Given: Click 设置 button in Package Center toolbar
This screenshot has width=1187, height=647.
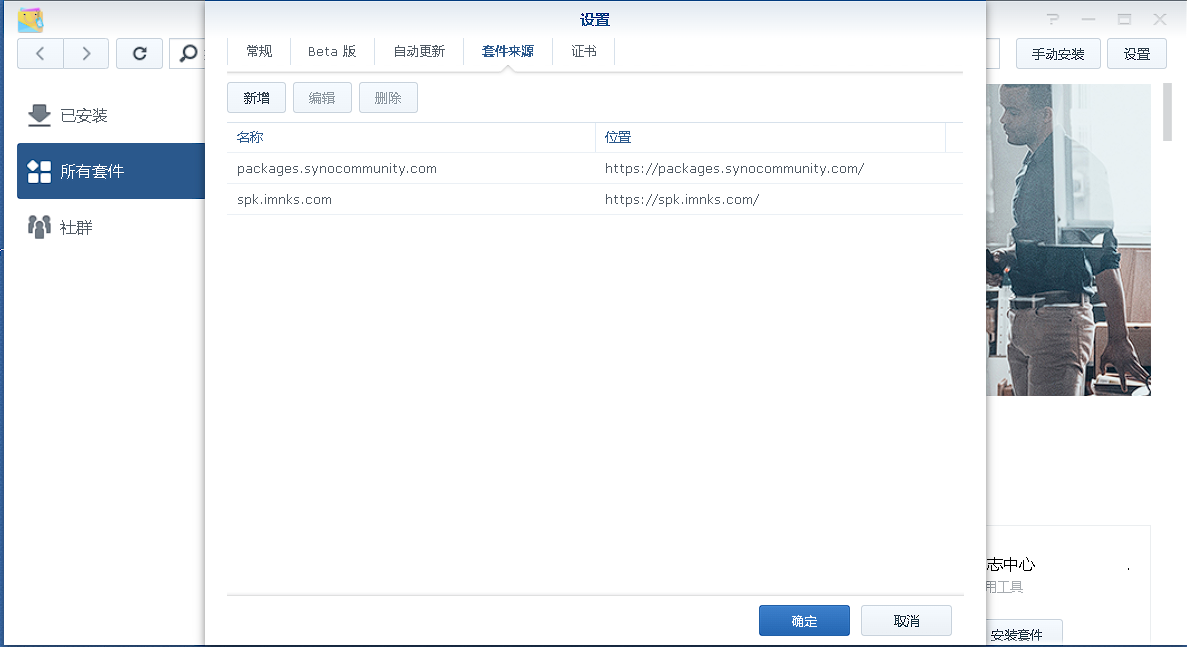Looking at the screenshot, I should click(1136, 54).
